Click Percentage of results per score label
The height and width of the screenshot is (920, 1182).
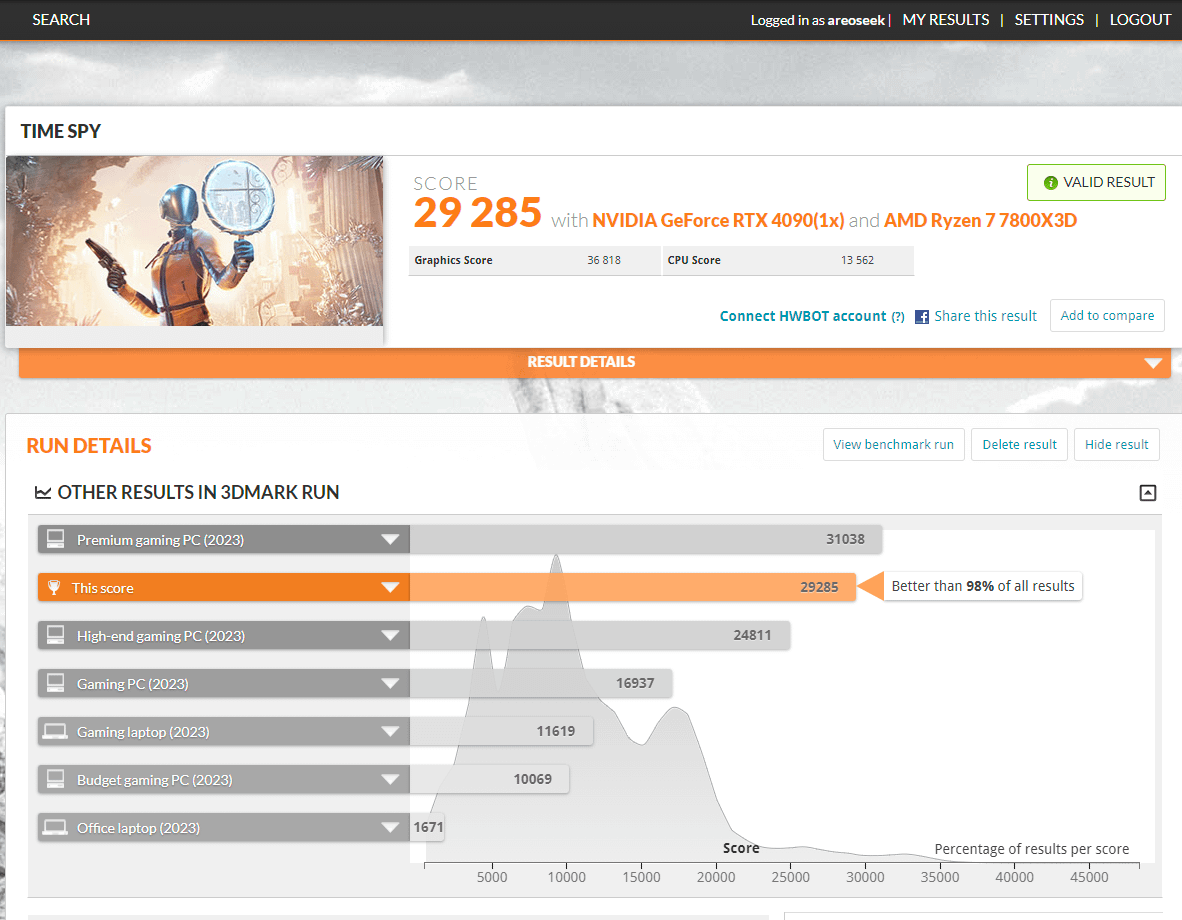[1031, 849]
